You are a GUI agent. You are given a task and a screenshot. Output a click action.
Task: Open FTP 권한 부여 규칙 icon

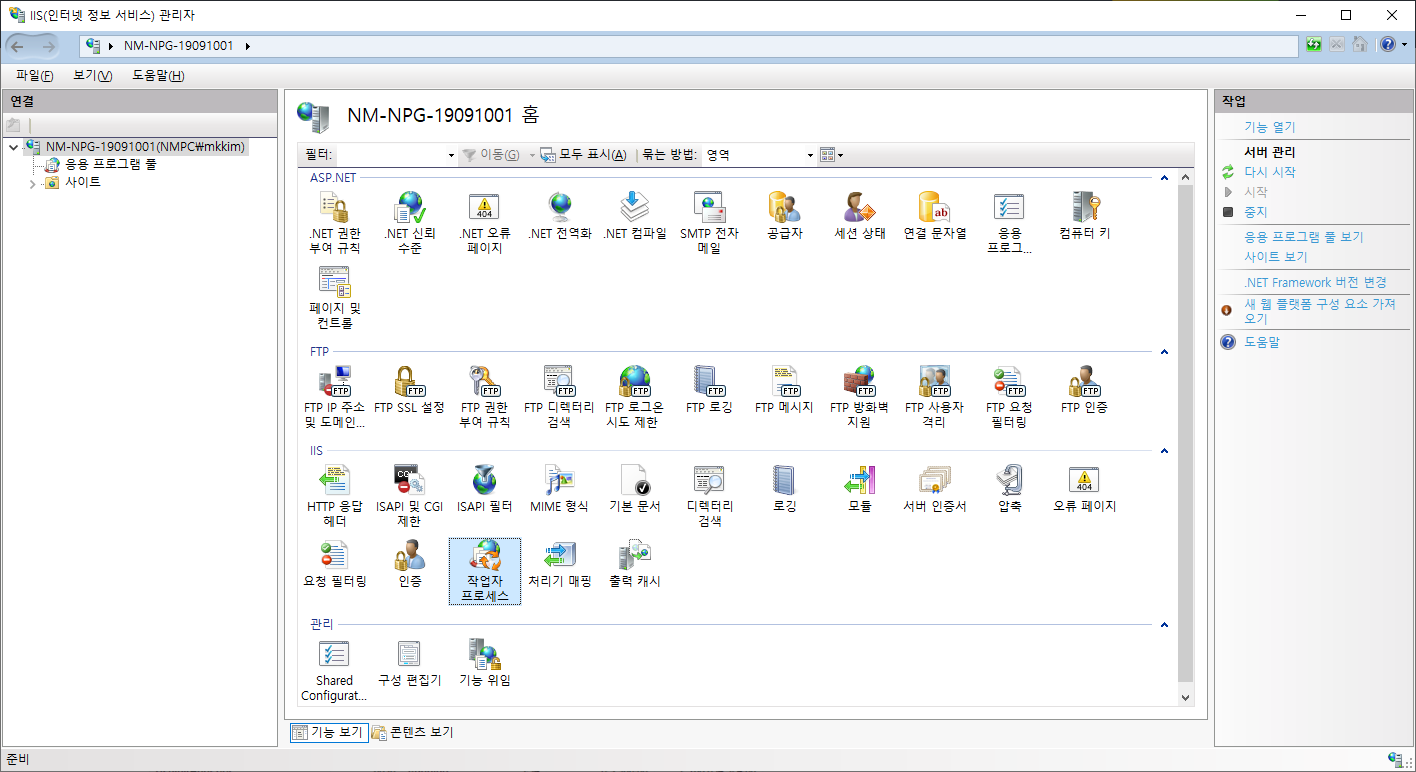(x=484, y=398)
